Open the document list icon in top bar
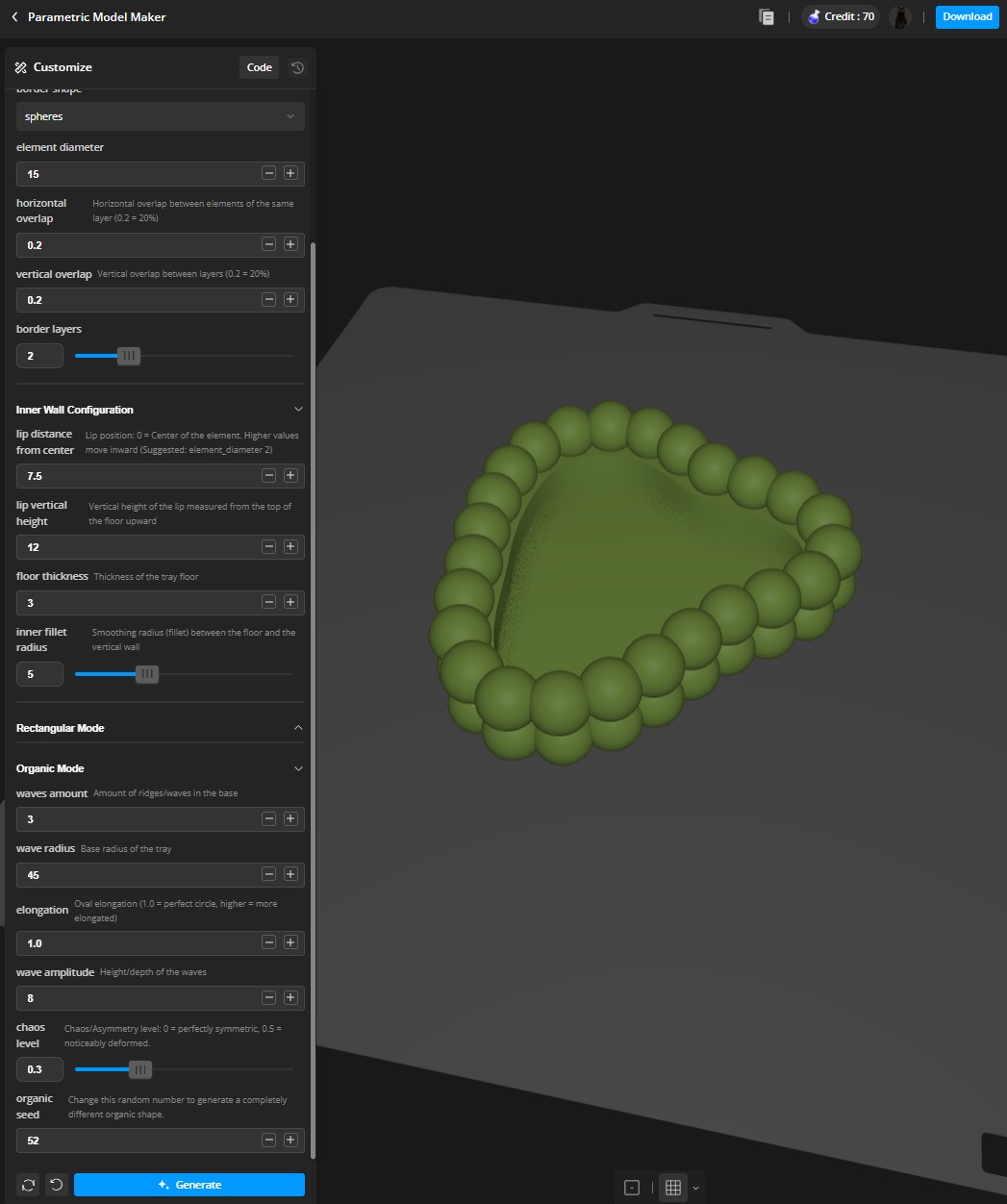Image resolution: width=1007 pixels, height=1204 pixels. pos(767,16)
